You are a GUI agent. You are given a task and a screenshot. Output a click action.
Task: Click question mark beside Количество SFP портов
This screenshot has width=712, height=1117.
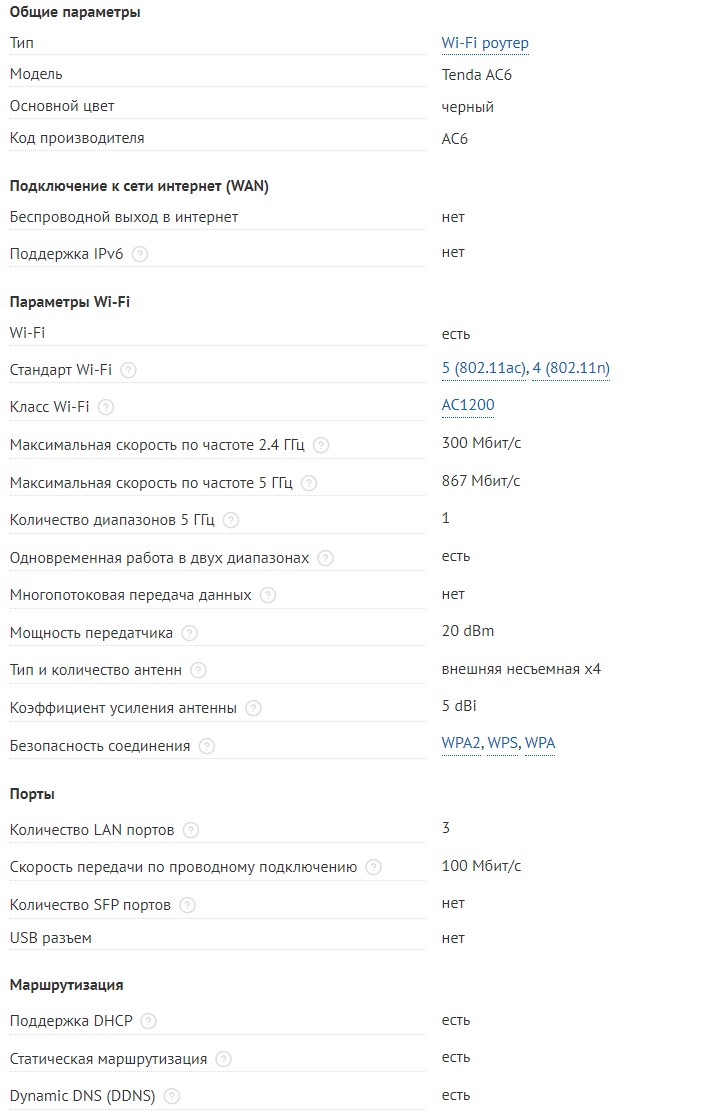click(x=187, y=905)
